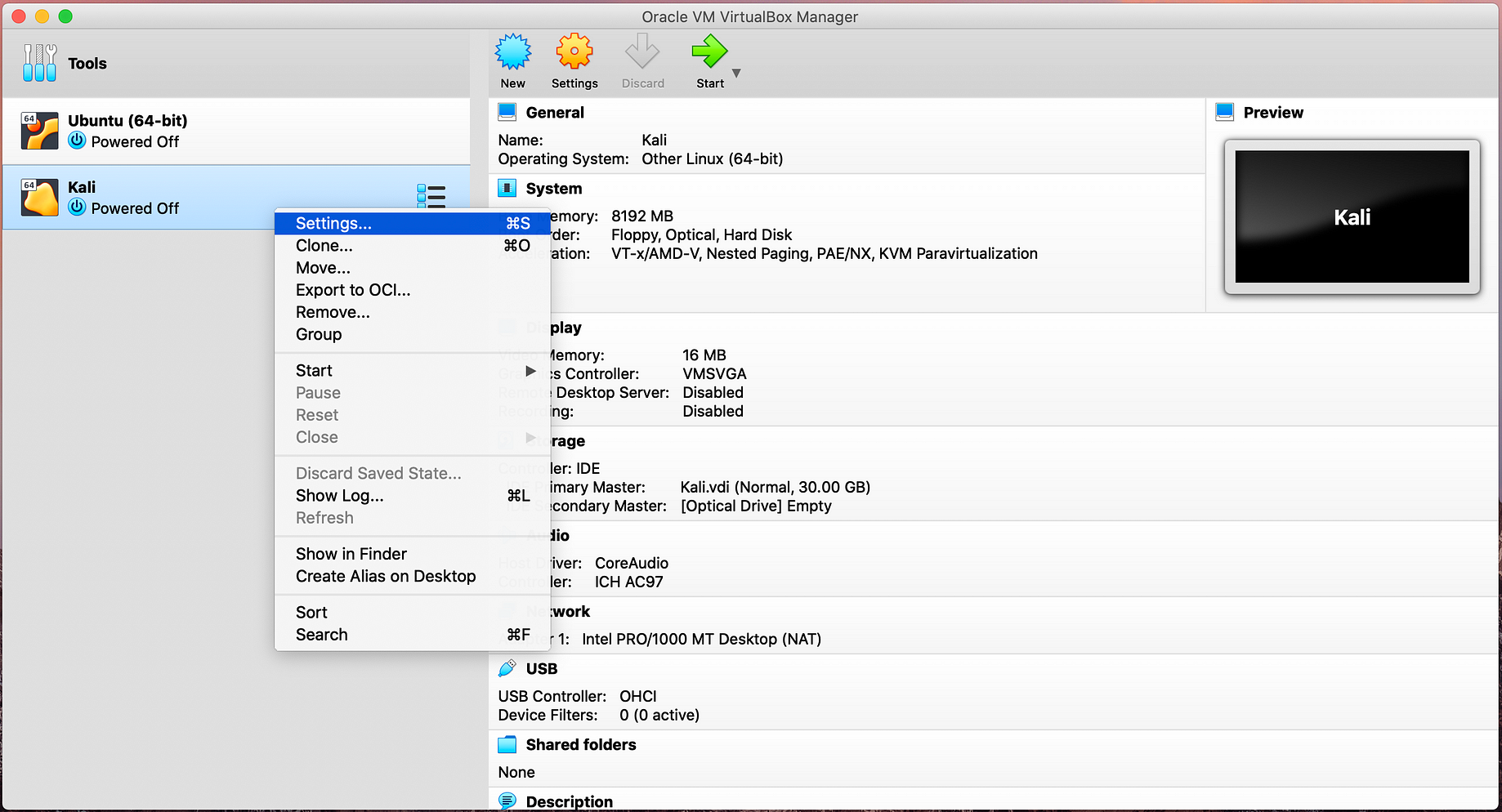Image resolution: width=1502 pixels, height=812 pixels.
Task: Click Floppy, Optical, Hard Disk boot order
Action: (702, 235)
